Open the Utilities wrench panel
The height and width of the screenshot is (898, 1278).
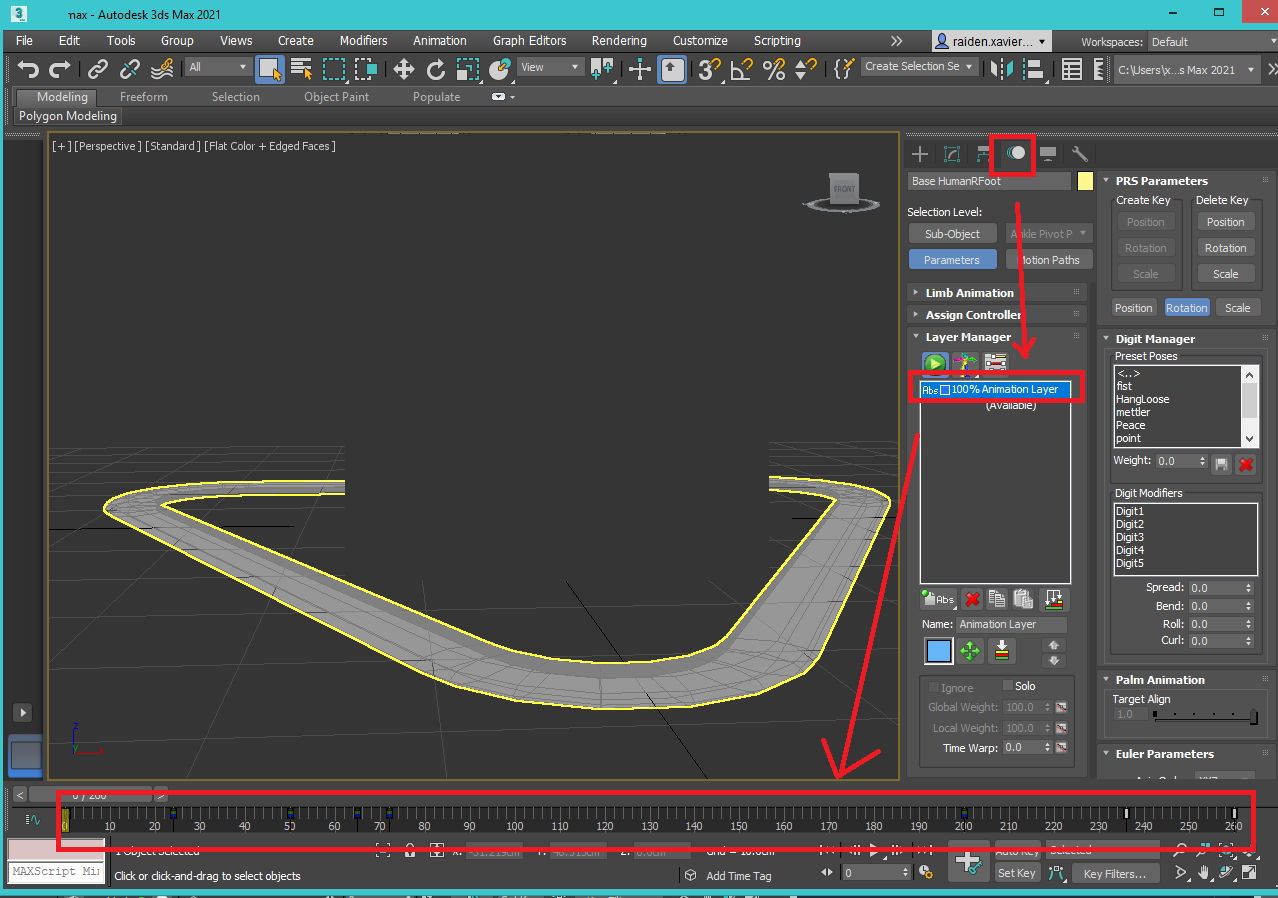[x=1079, y=154]
